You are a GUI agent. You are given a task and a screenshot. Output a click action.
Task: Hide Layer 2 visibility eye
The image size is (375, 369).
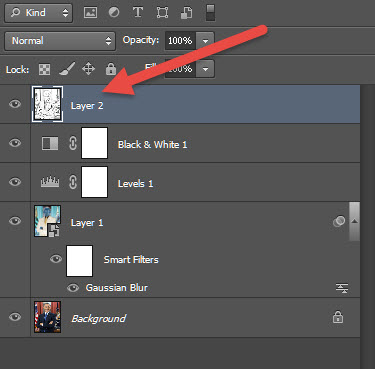pos(15,104)
